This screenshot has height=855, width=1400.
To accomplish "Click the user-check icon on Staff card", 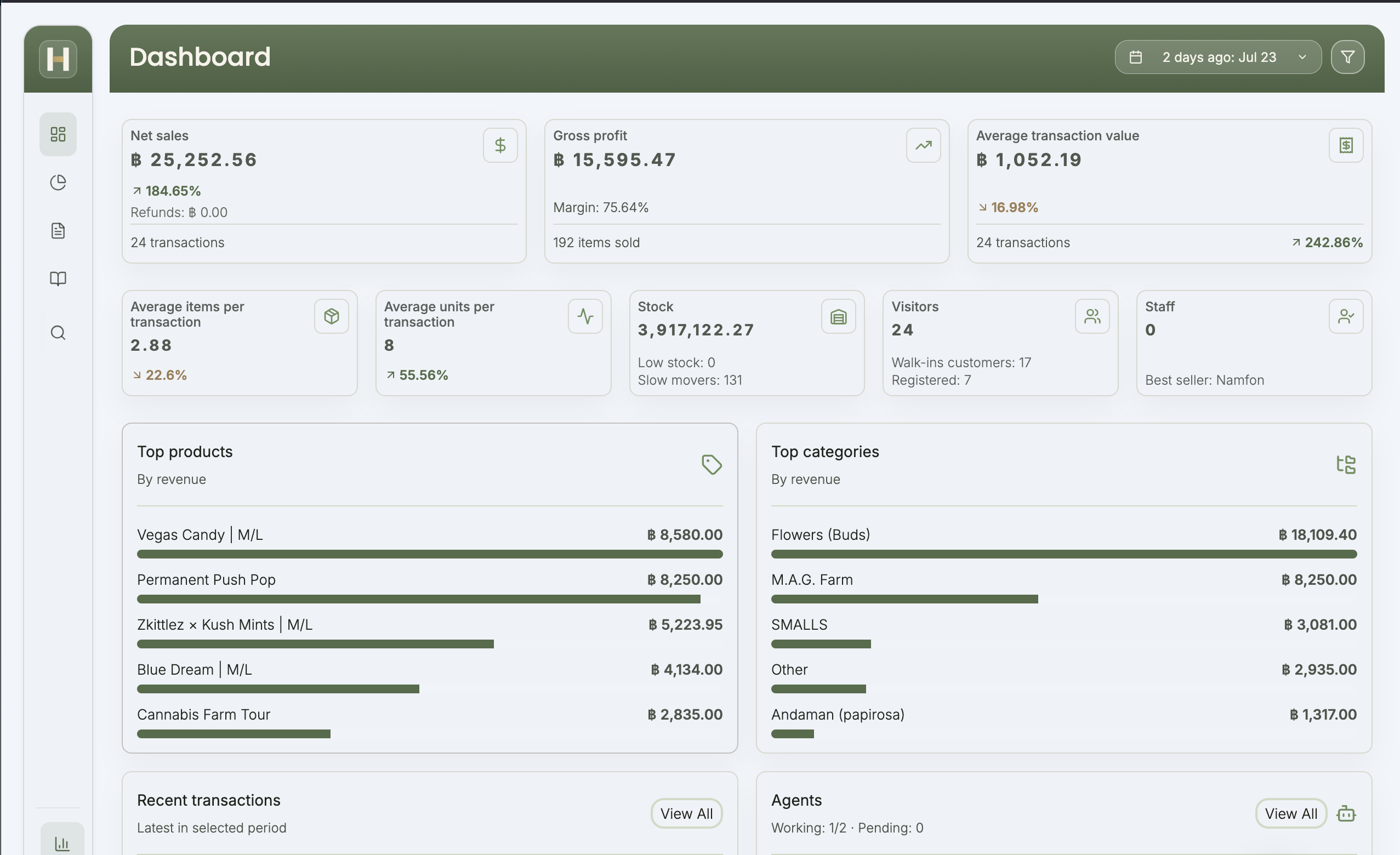I will 1346,316.
